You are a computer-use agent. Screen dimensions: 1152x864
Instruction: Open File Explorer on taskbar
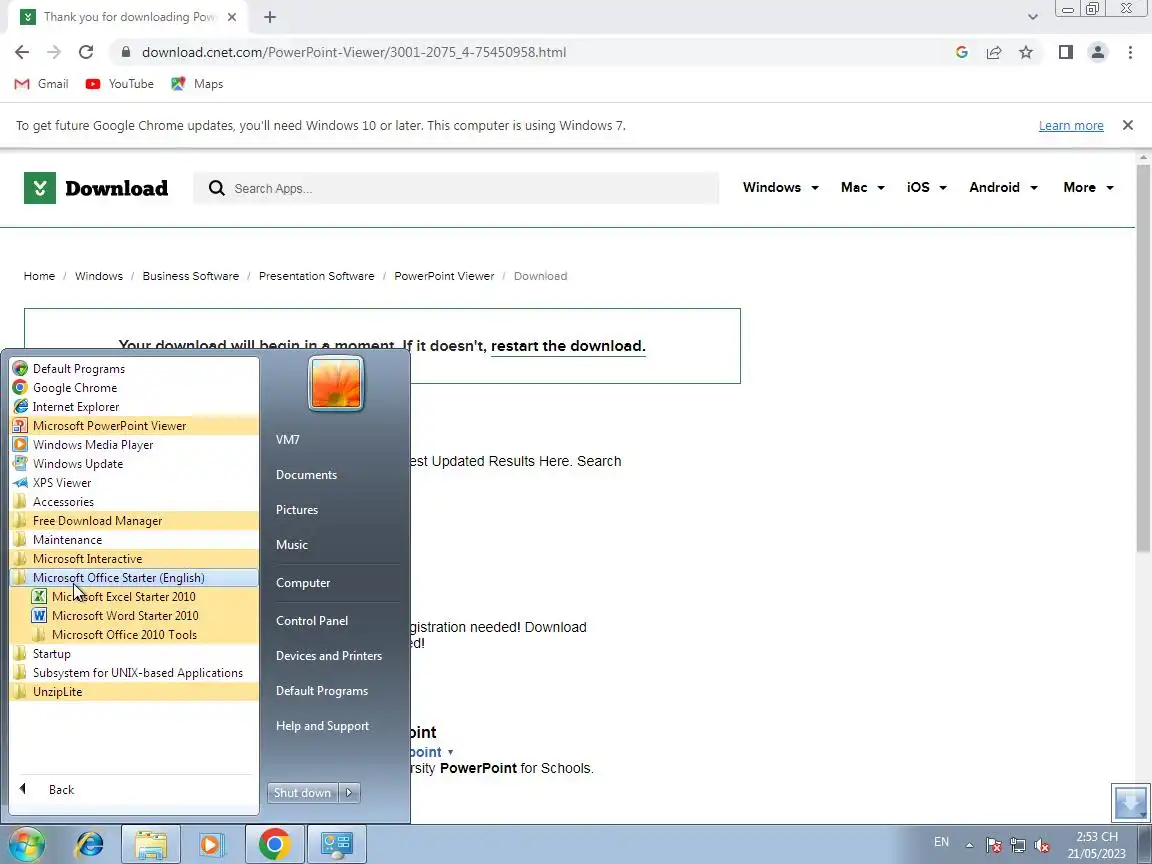[151, 844]
